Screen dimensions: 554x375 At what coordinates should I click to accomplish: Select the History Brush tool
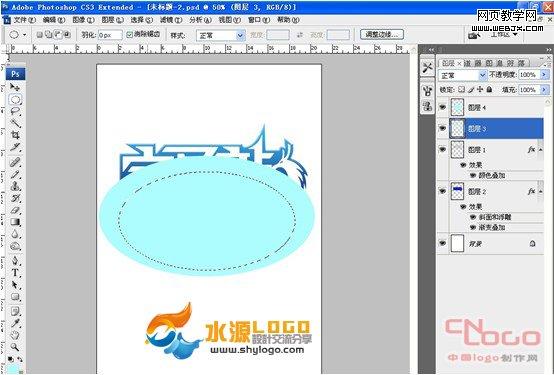click(x=15, y=198)
